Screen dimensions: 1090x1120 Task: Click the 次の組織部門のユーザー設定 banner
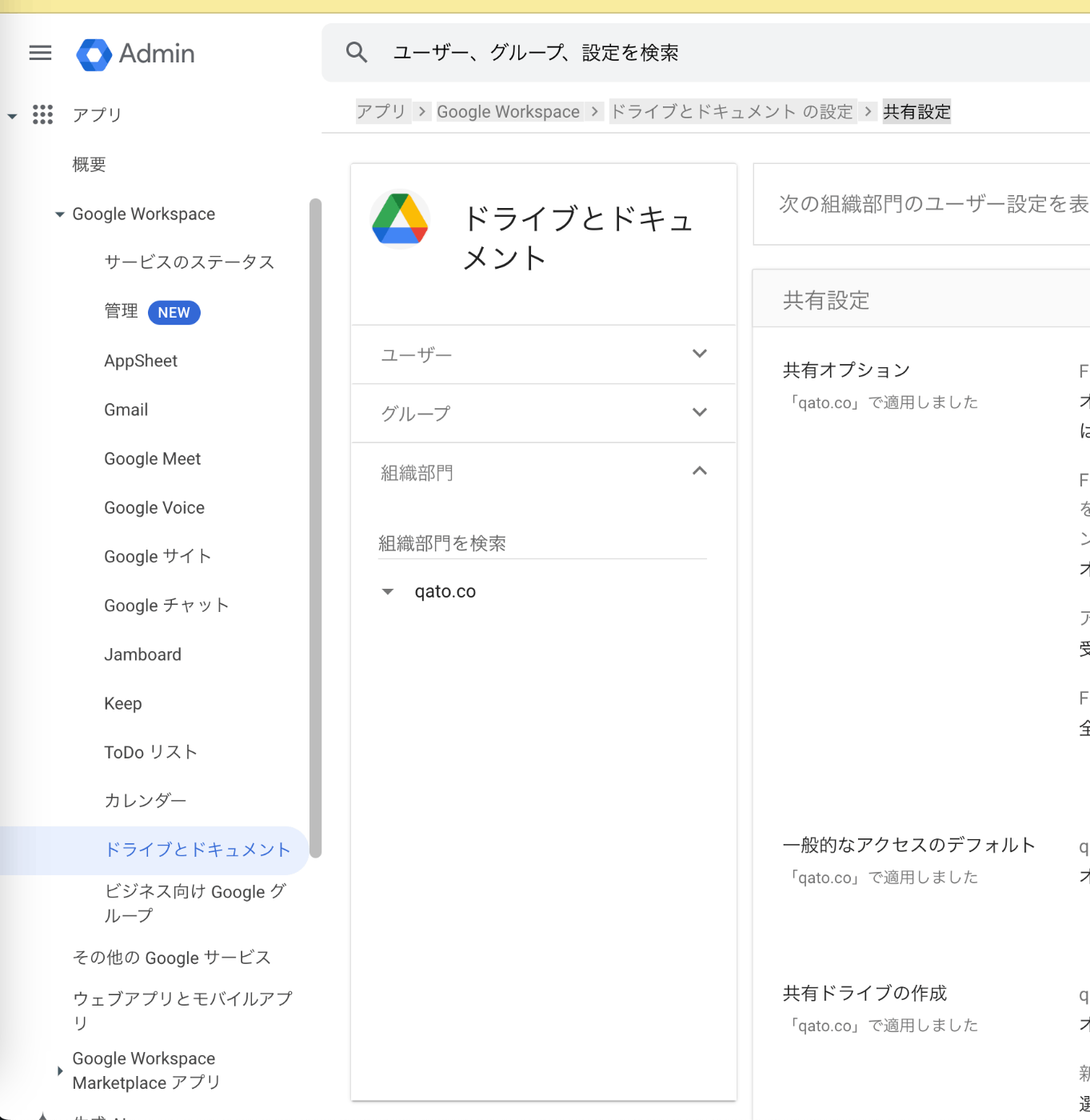pos(921,205)
